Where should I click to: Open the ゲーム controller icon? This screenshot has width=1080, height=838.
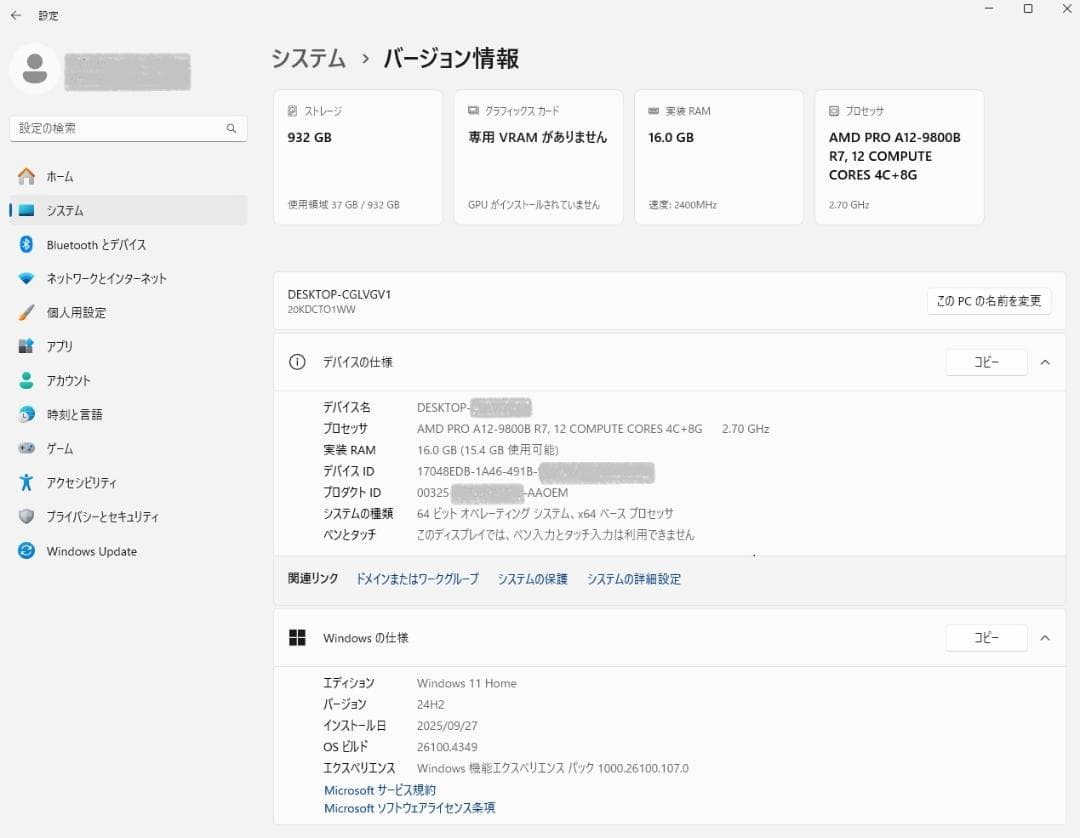pos(26,448)
